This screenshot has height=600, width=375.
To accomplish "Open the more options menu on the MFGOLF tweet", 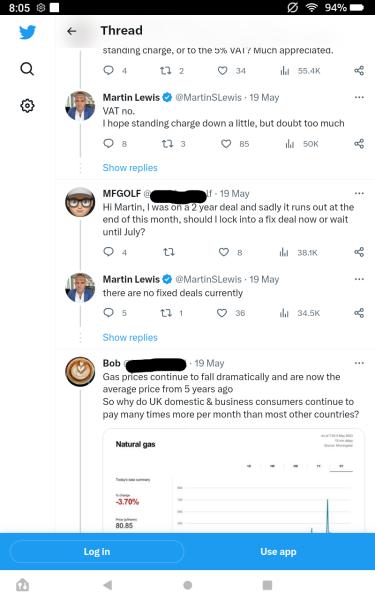I will coord(359,193).
